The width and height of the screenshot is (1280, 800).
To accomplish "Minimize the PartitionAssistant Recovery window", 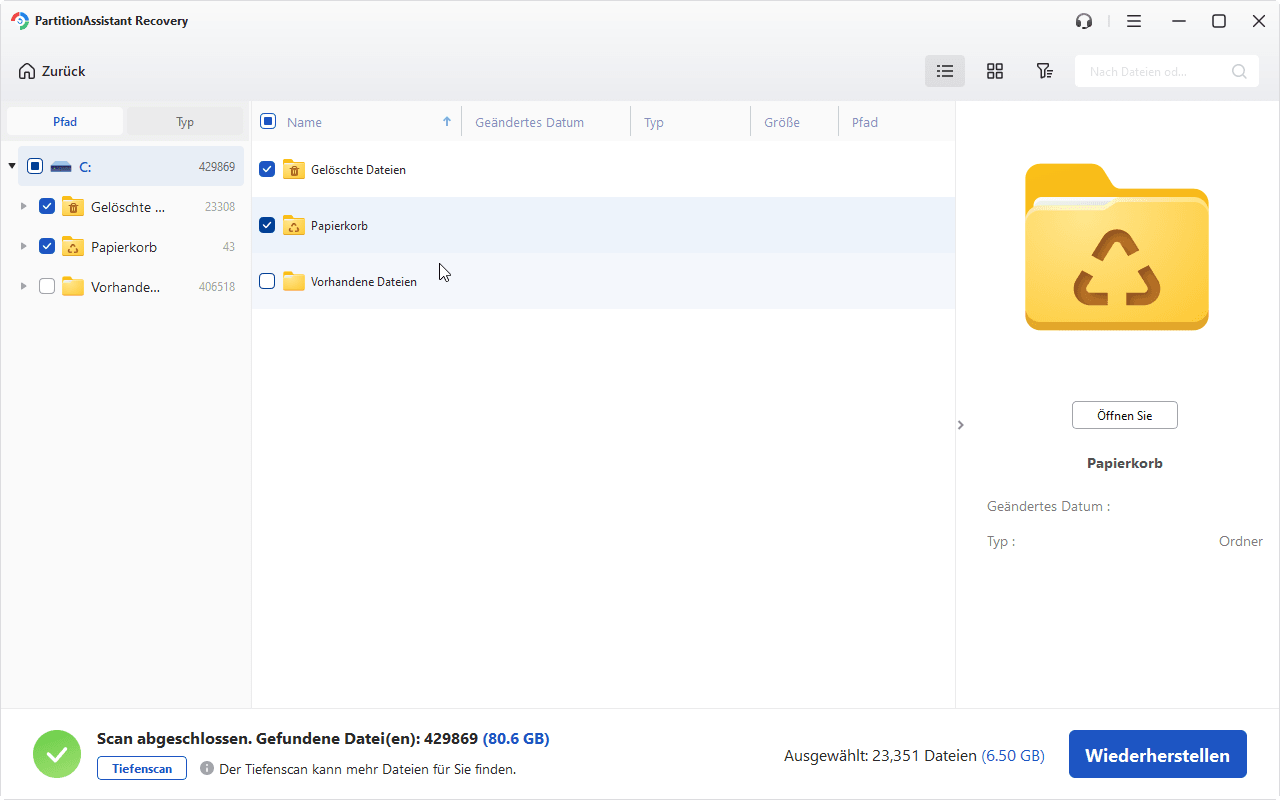I will (1177, 21).
